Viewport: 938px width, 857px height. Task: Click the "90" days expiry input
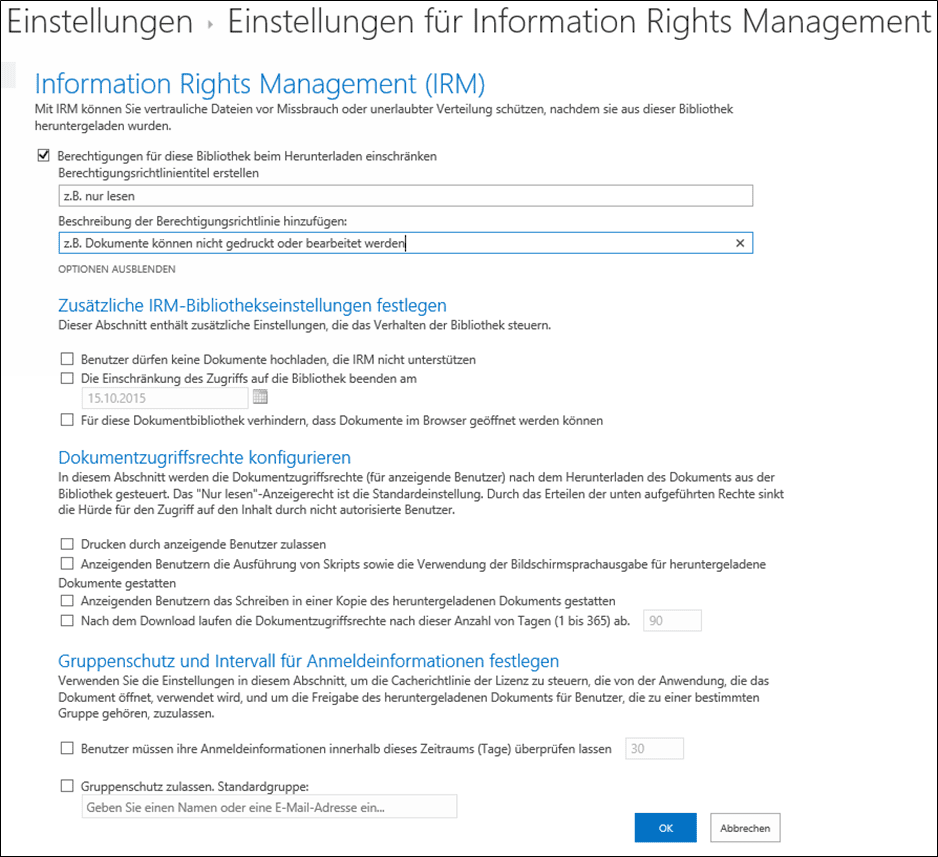point(672,620)
